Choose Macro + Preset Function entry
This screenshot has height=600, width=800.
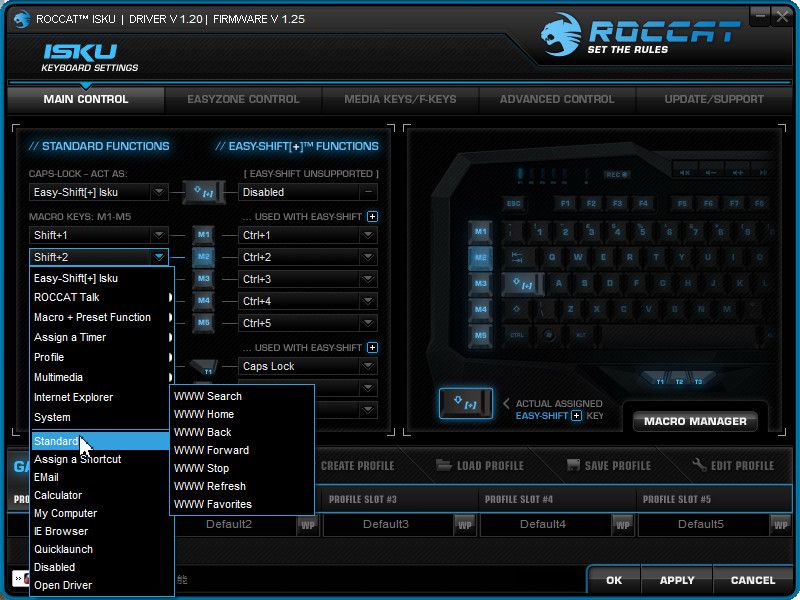click(102, 317)
